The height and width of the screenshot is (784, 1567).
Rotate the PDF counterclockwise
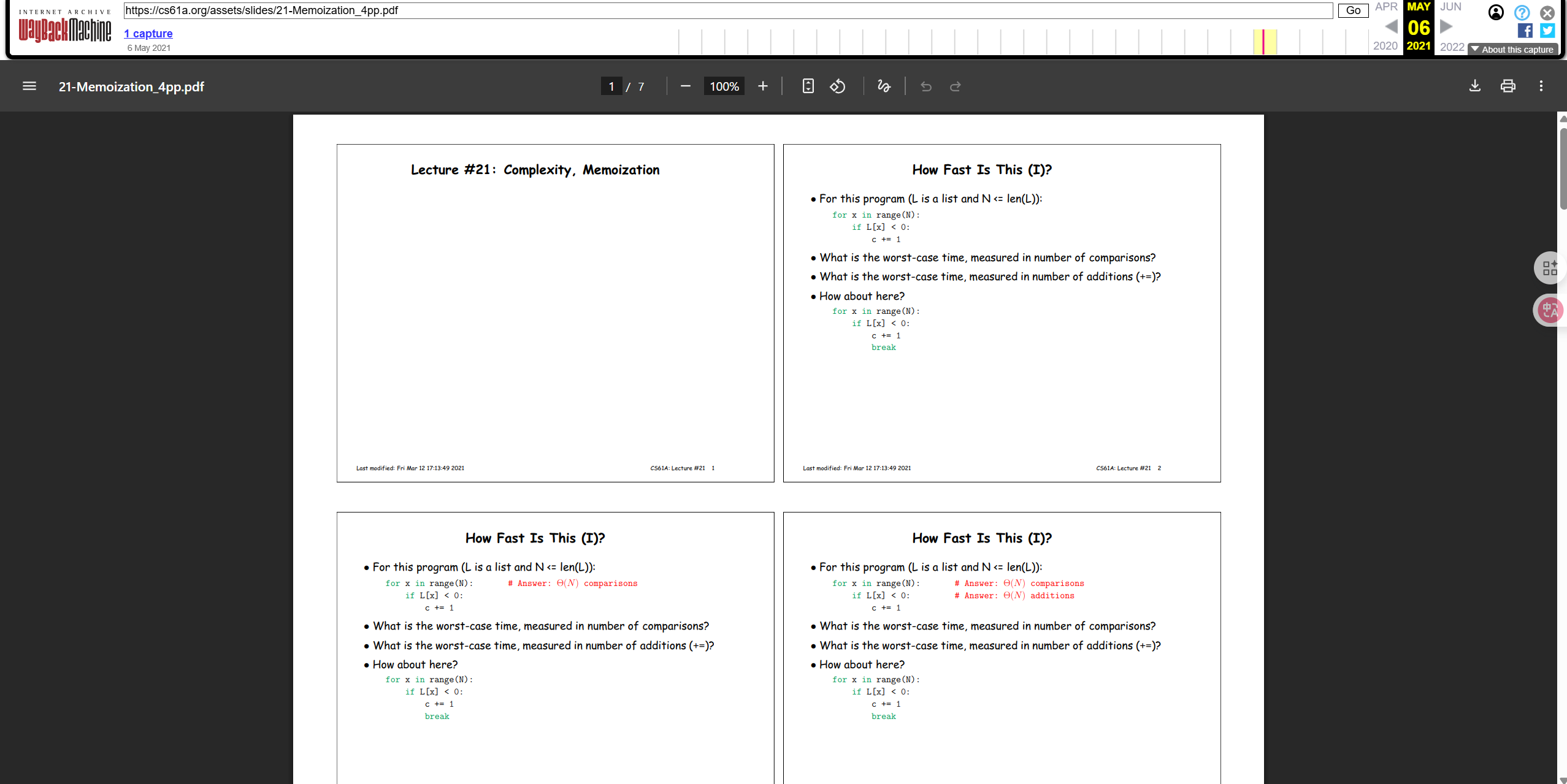[x=838, y=86]
